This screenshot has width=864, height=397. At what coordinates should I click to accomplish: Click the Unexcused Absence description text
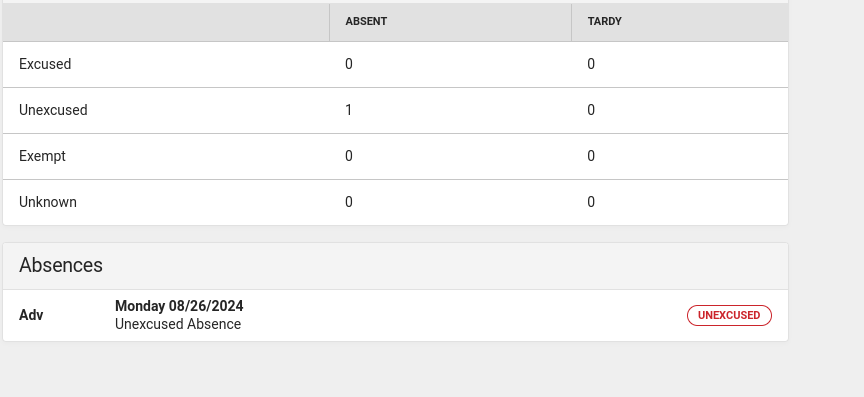point(178,324)
